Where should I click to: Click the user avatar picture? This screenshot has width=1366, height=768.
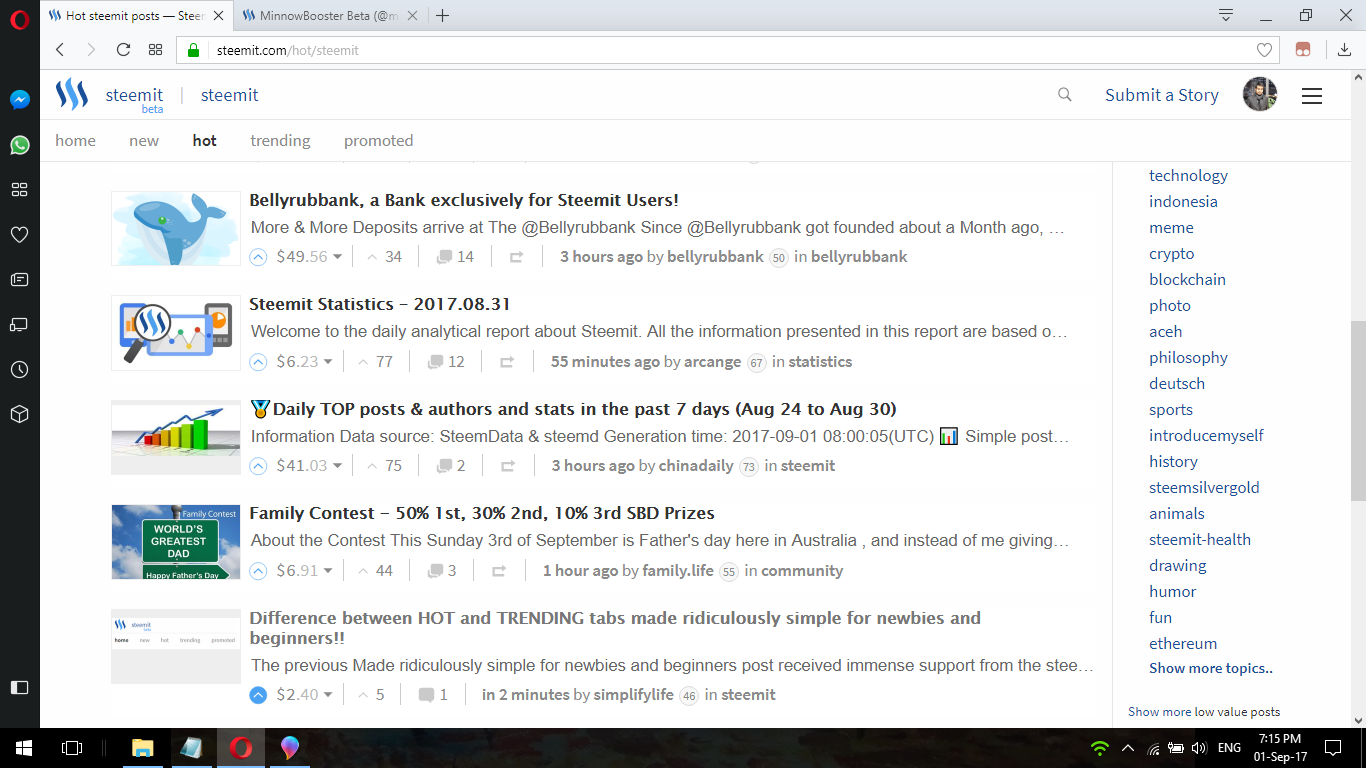coord(1260,95)
